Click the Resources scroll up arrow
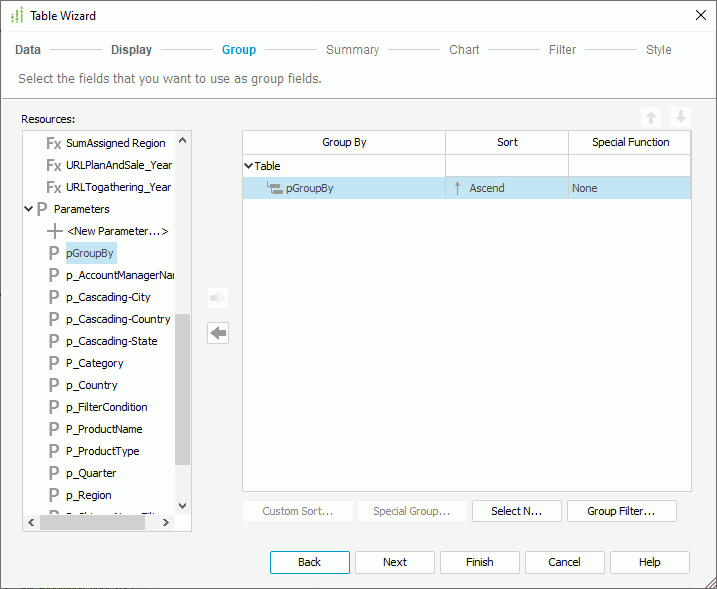 pos(182,140)
